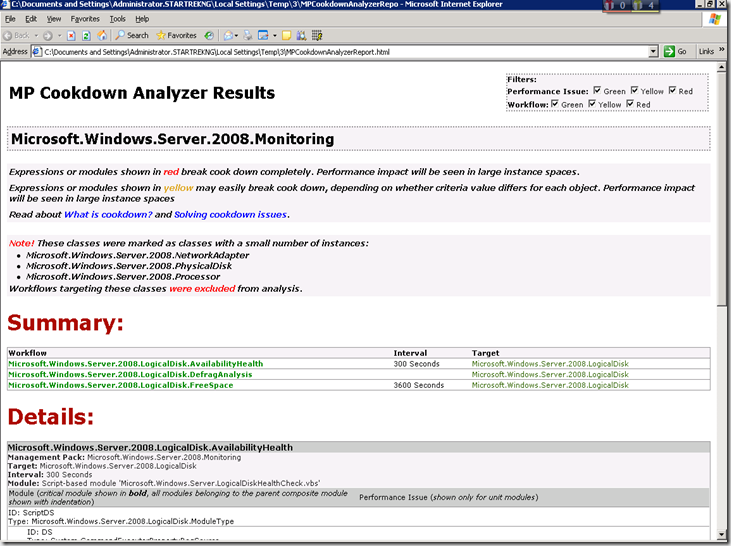Open the 'Solving cookdown issues' link
Screen dimensions: 731x546
[230, 214]
